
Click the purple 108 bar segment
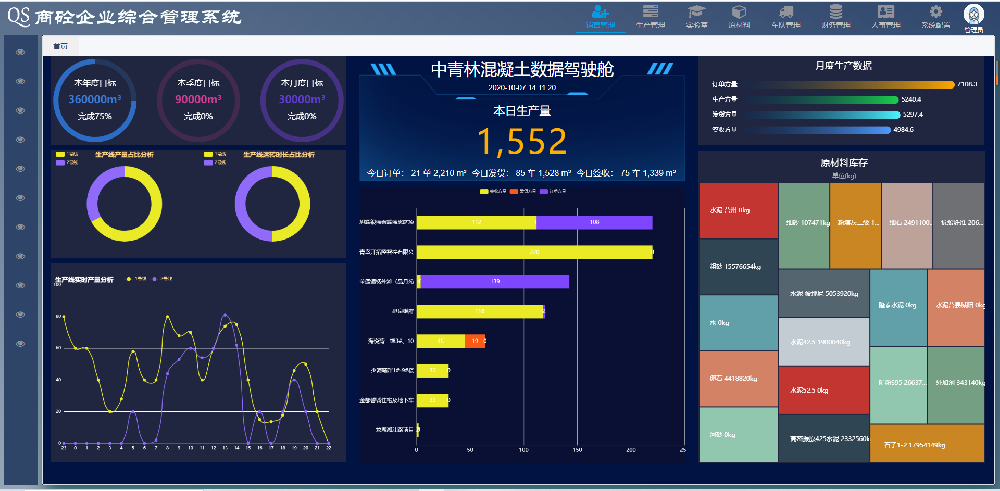click(x=594, y=223)
